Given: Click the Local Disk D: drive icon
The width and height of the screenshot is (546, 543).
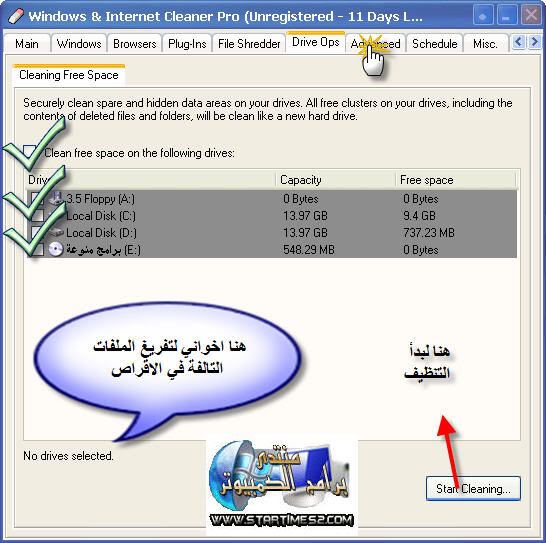Looking at the screenshot, I should click(56, 232).
